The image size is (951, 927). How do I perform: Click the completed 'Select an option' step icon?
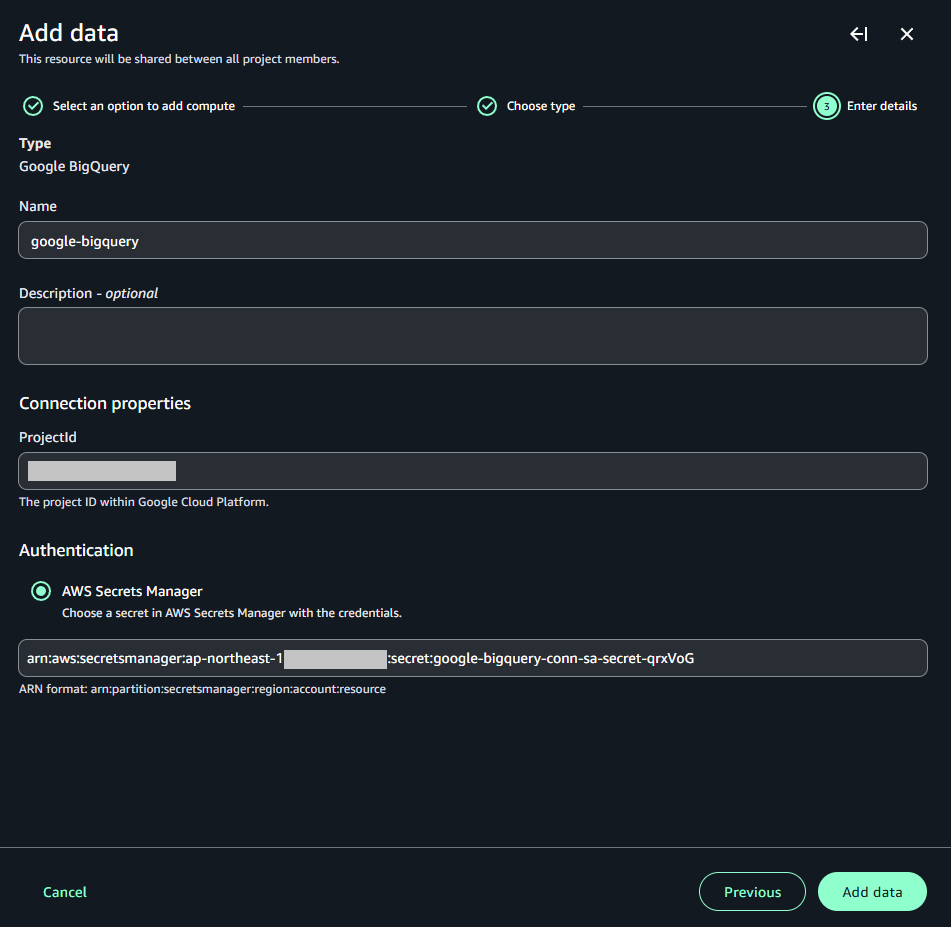coord(33,106)
